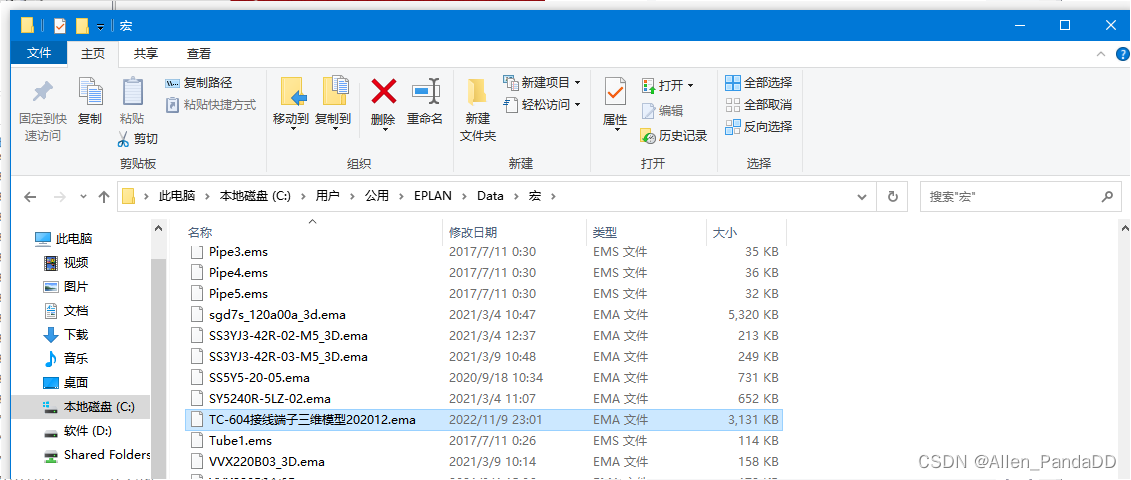Screen dimensions: 1131x480
Task: Select file SS5Y5-20-05.ema
Action: (x=484, y=378)
